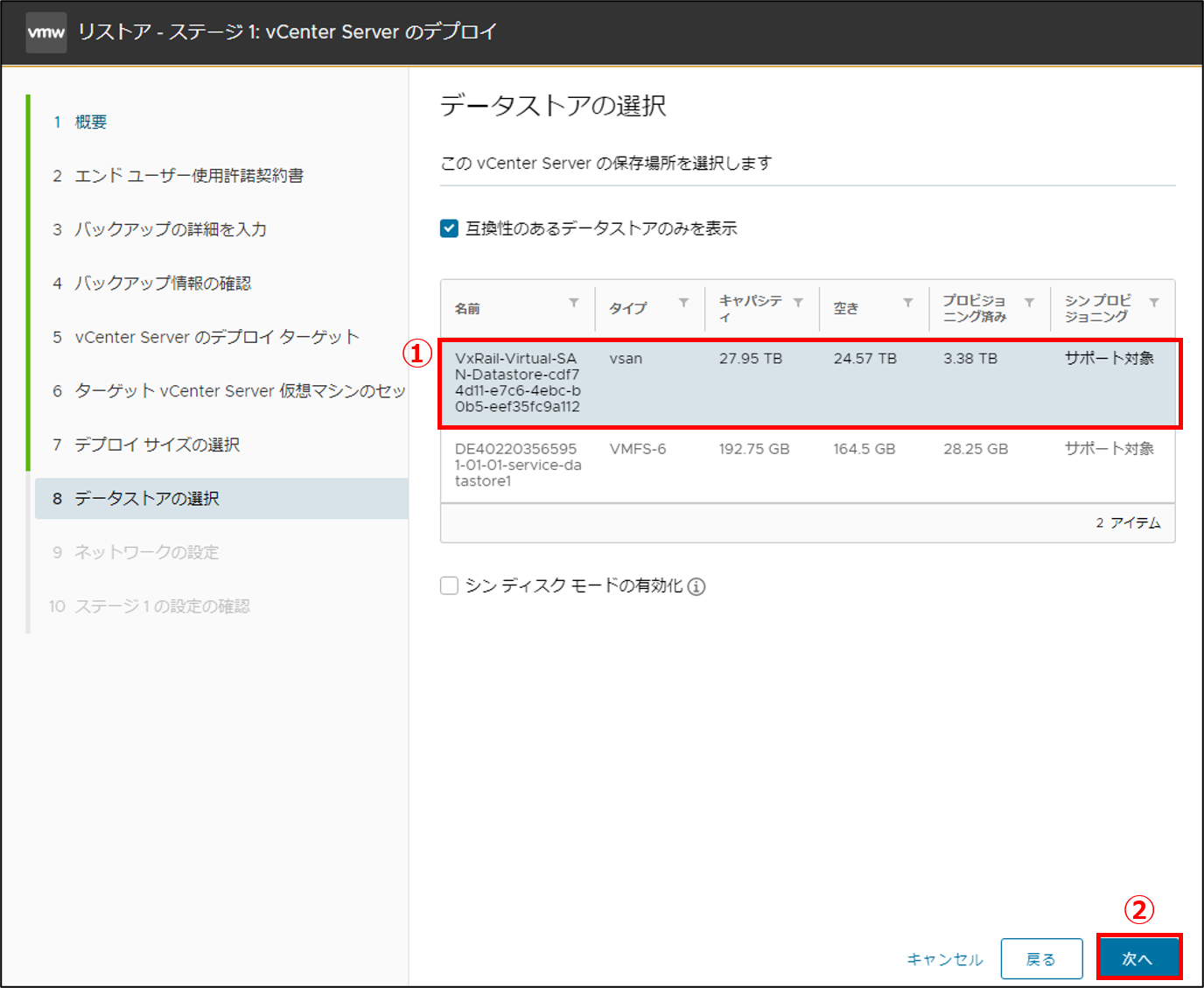The width and height of the screenshot is (1204, 988).
Task: Open the filter icon for キャパシティ column
Action: click(798, 303)
